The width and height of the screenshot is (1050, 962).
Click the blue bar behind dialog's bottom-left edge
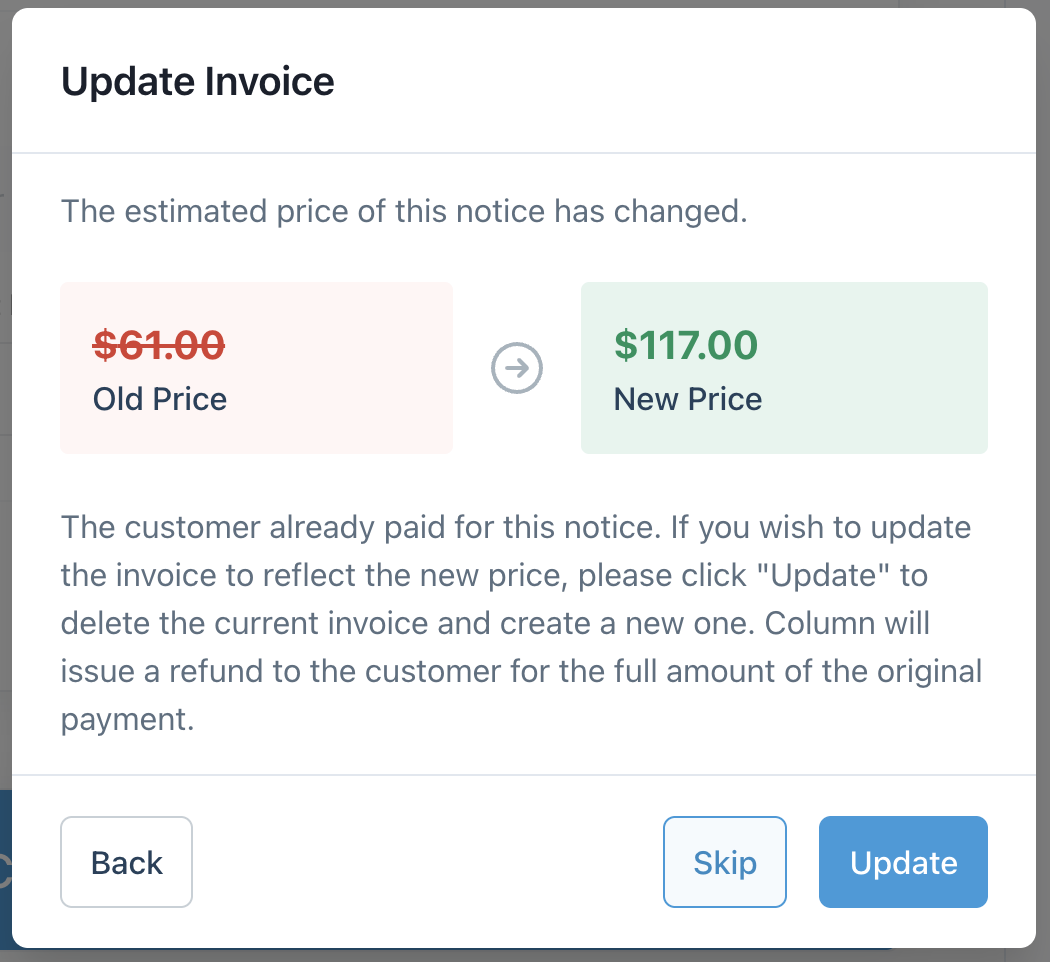click(5, 870)
